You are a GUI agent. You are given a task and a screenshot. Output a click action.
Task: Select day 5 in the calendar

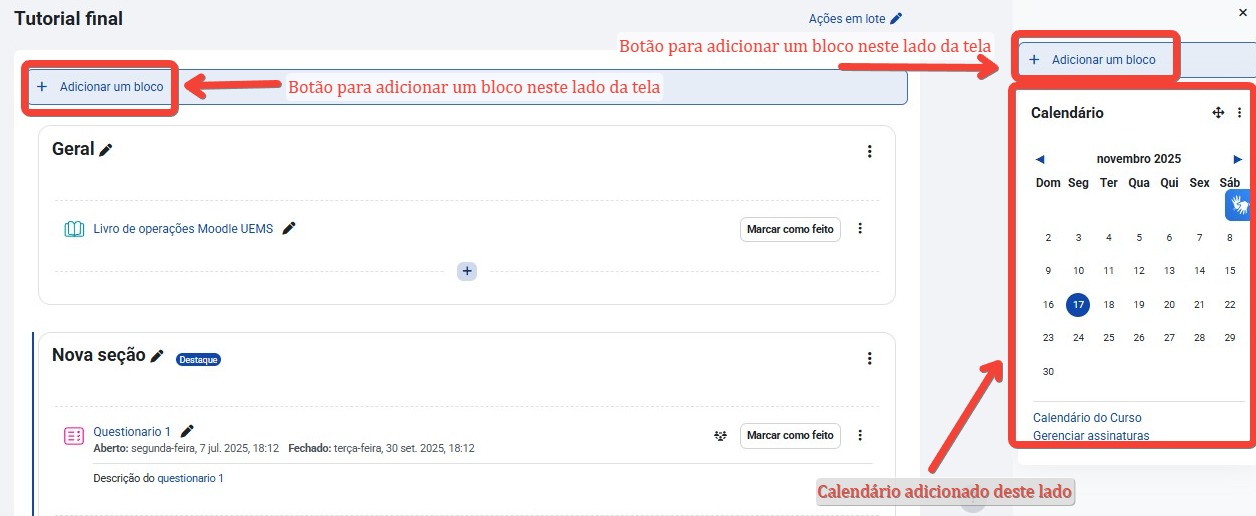(x=1139, y=238)
